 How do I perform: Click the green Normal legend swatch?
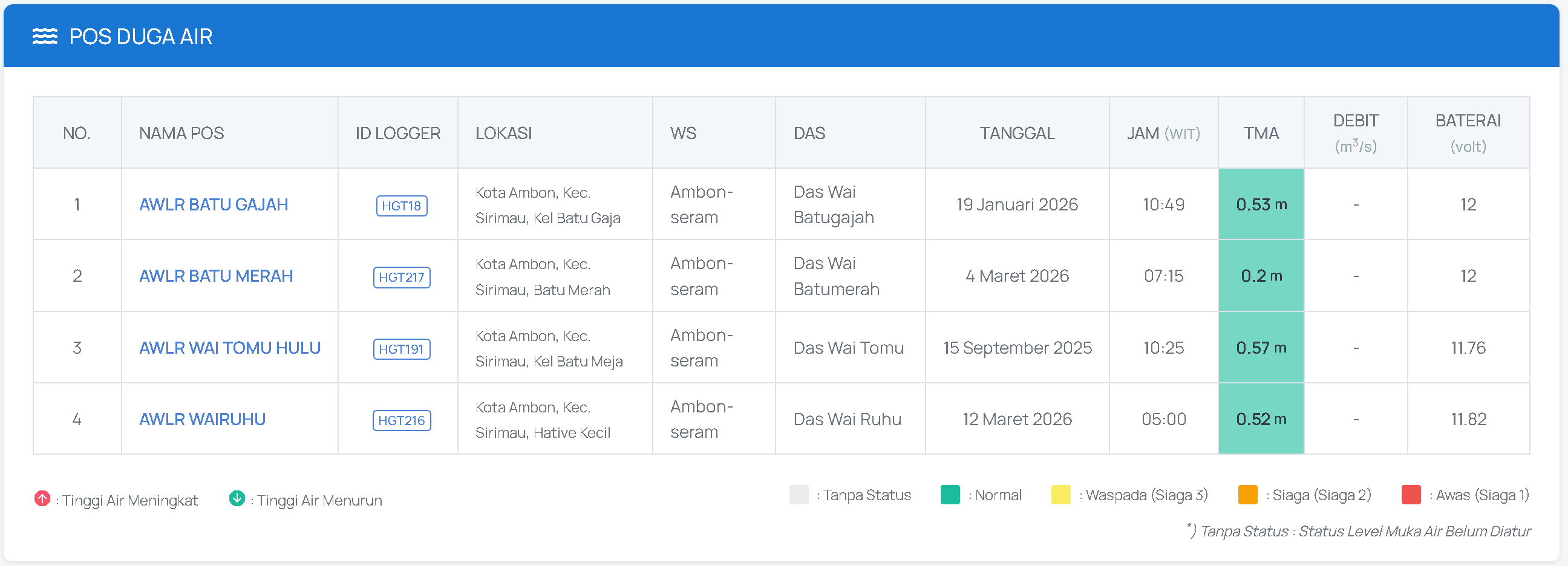point(950,495)
